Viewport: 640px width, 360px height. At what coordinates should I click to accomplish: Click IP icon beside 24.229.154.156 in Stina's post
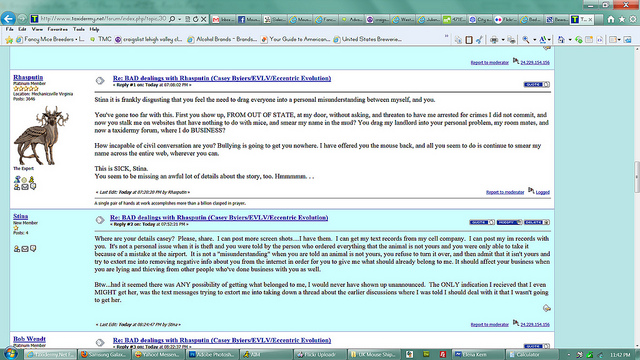click(x=516, y=323)
